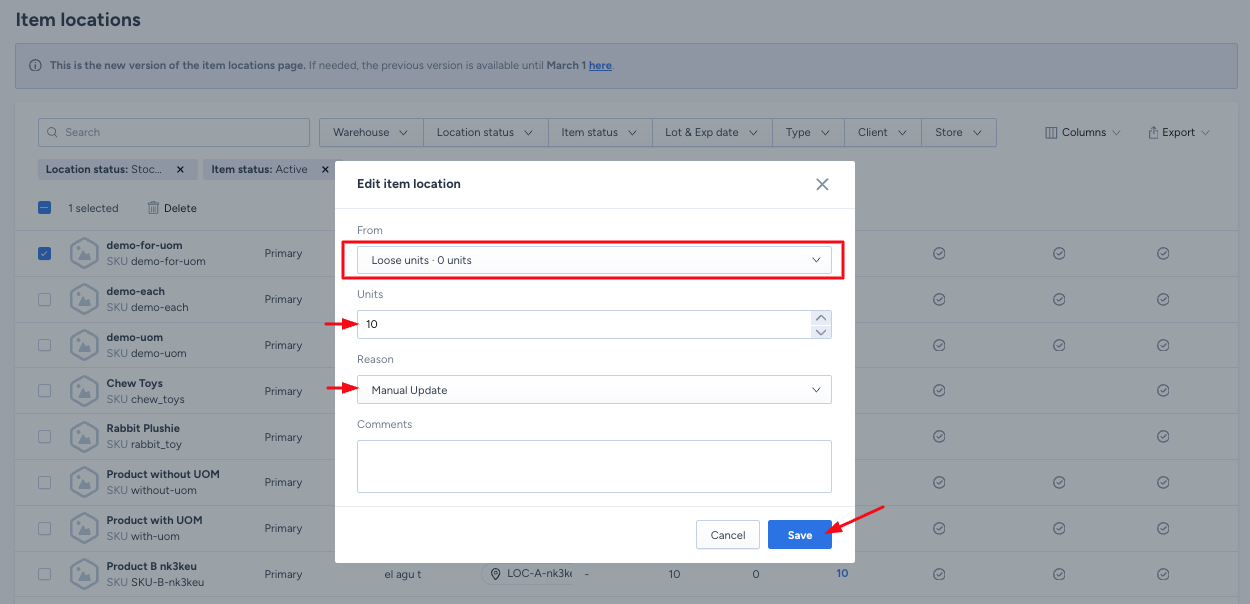Follow the 'here' link to the previous version
The image size is (1250, 604).
[x=600, y=66]
